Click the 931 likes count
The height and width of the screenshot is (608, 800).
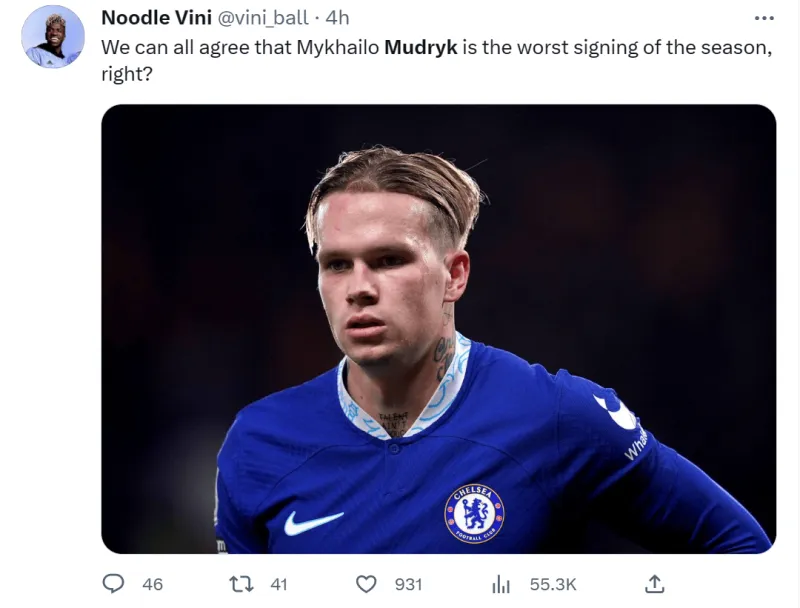click(x=408, y=584)
